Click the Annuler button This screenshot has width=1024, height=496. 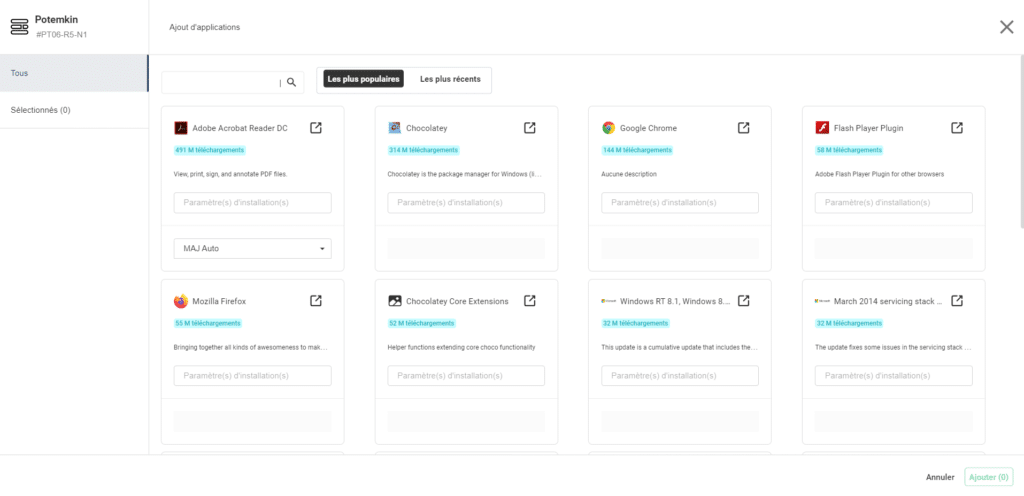(940, 477)
